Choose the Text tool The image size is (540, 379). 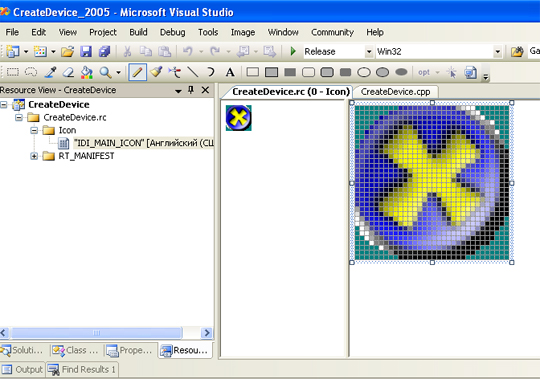pyautogui.click(x=230, y=72)
